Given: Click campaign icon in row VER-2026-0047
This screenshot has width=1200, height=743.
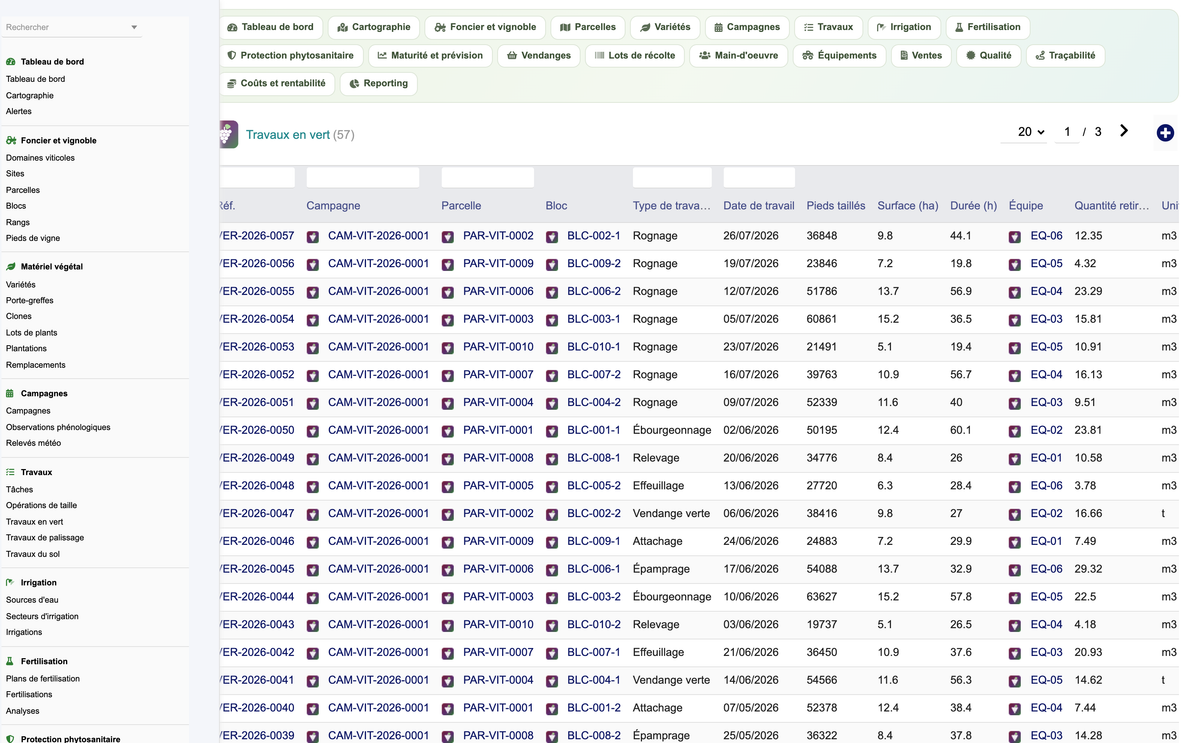Looking at the screenshot, I should coord(313,514).
